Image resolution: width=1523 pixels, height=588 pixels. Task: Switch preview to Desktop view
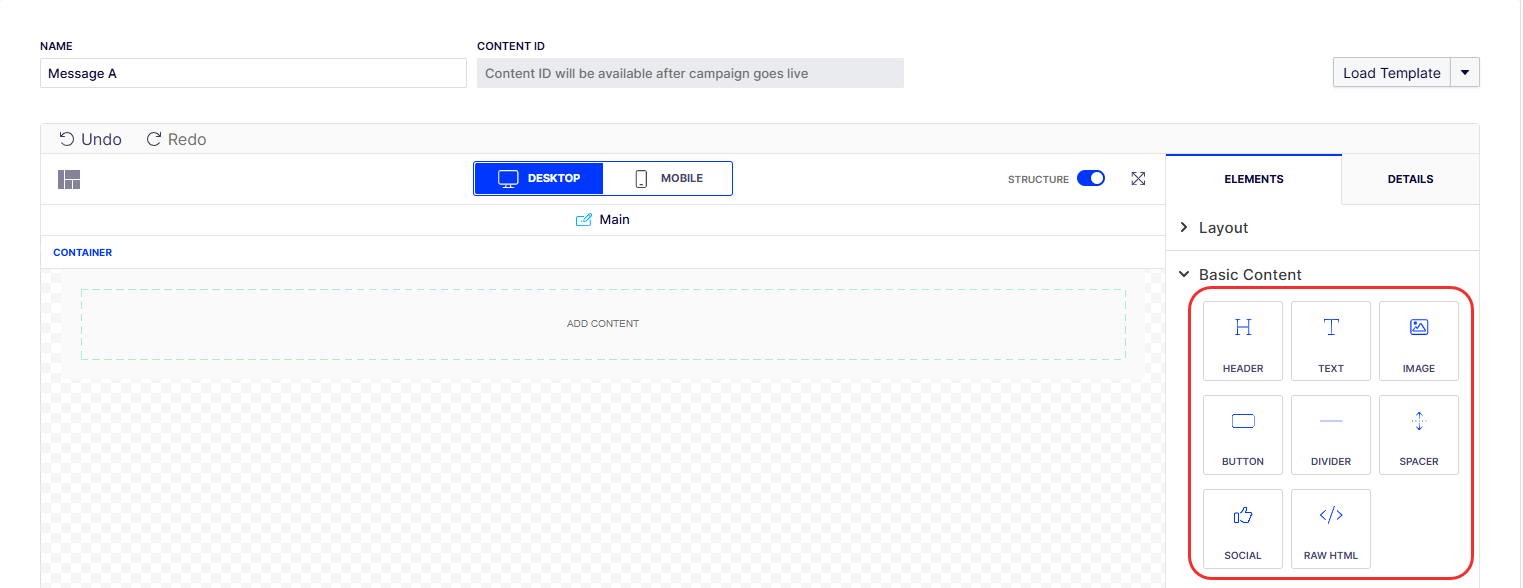(x=539, y=179)
